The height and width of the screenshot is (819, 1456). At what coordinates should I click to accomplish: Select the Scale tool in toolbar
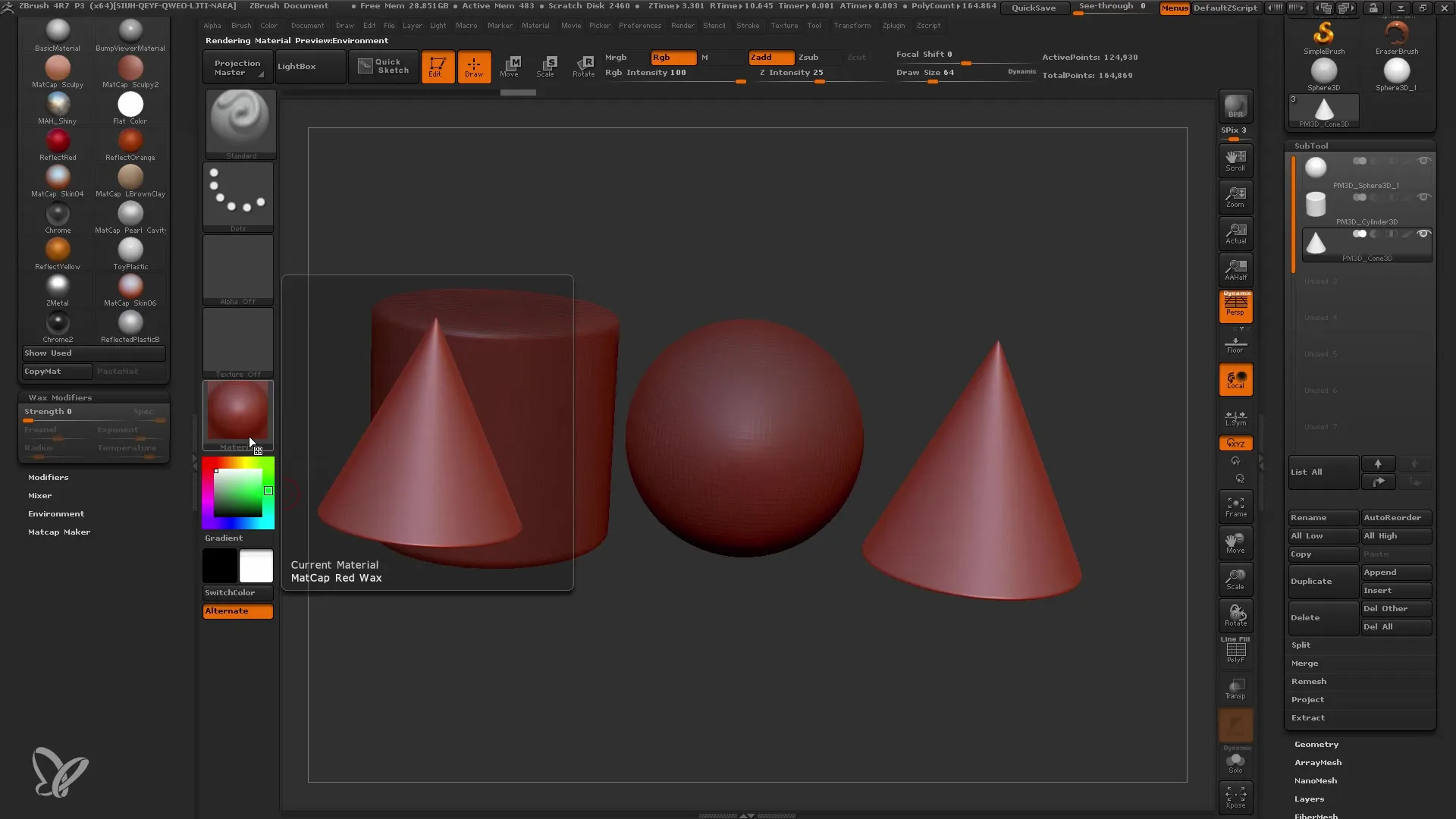click(548, 65)
